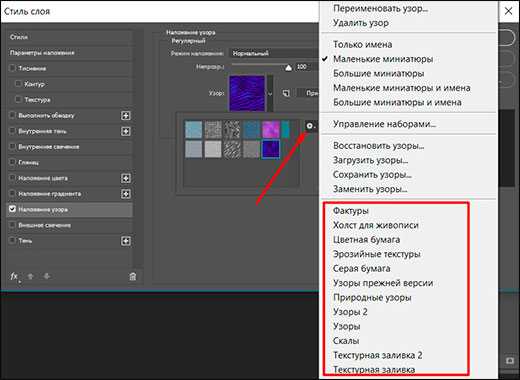Close the Стиль слоя dialog

tap(508, 11)
